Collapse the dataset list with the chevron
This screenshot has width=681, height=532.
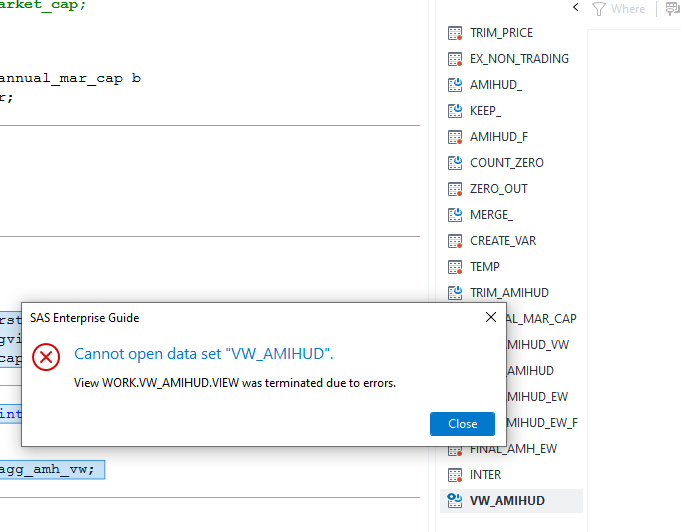click(x=576, y=8)
